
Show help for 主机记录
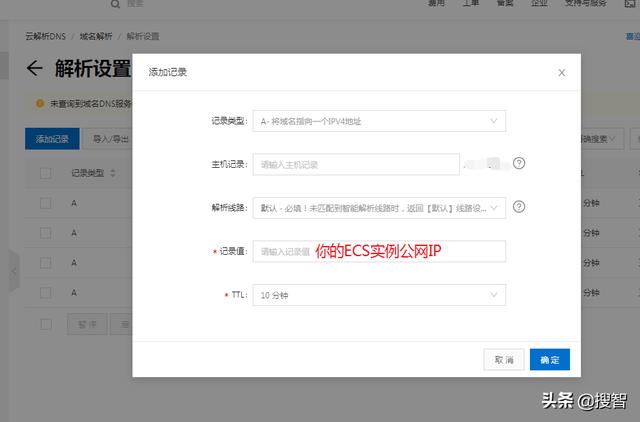coord(519,164)
